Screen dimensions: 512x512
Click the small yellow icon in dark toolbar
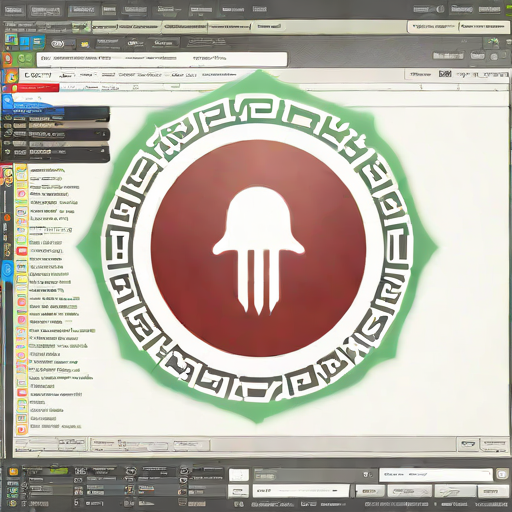tap(85, 44)
